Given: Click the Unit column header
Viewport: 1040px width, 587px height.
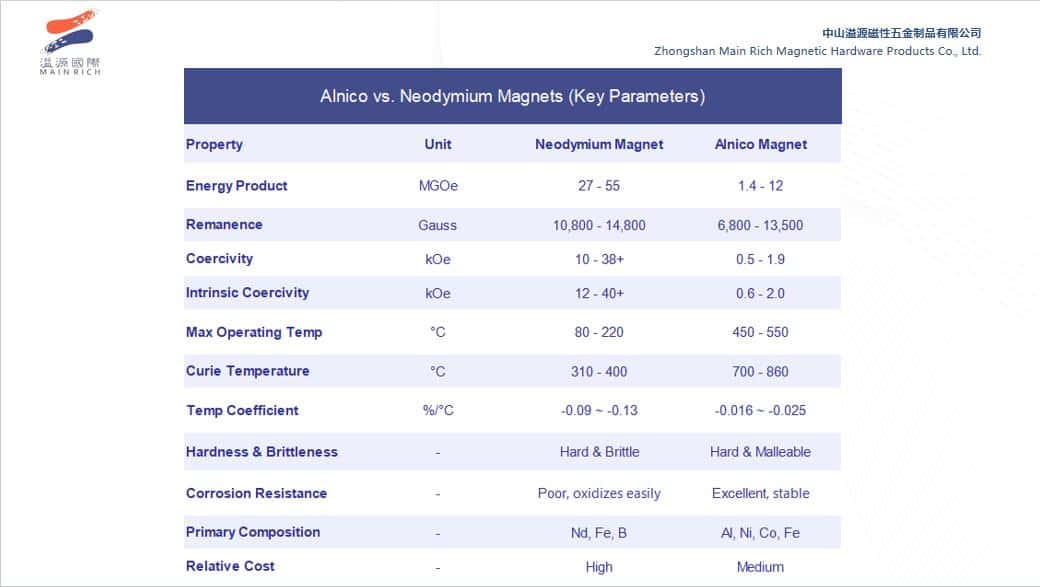Looking at the screenshot, I should tap(437, 144).
